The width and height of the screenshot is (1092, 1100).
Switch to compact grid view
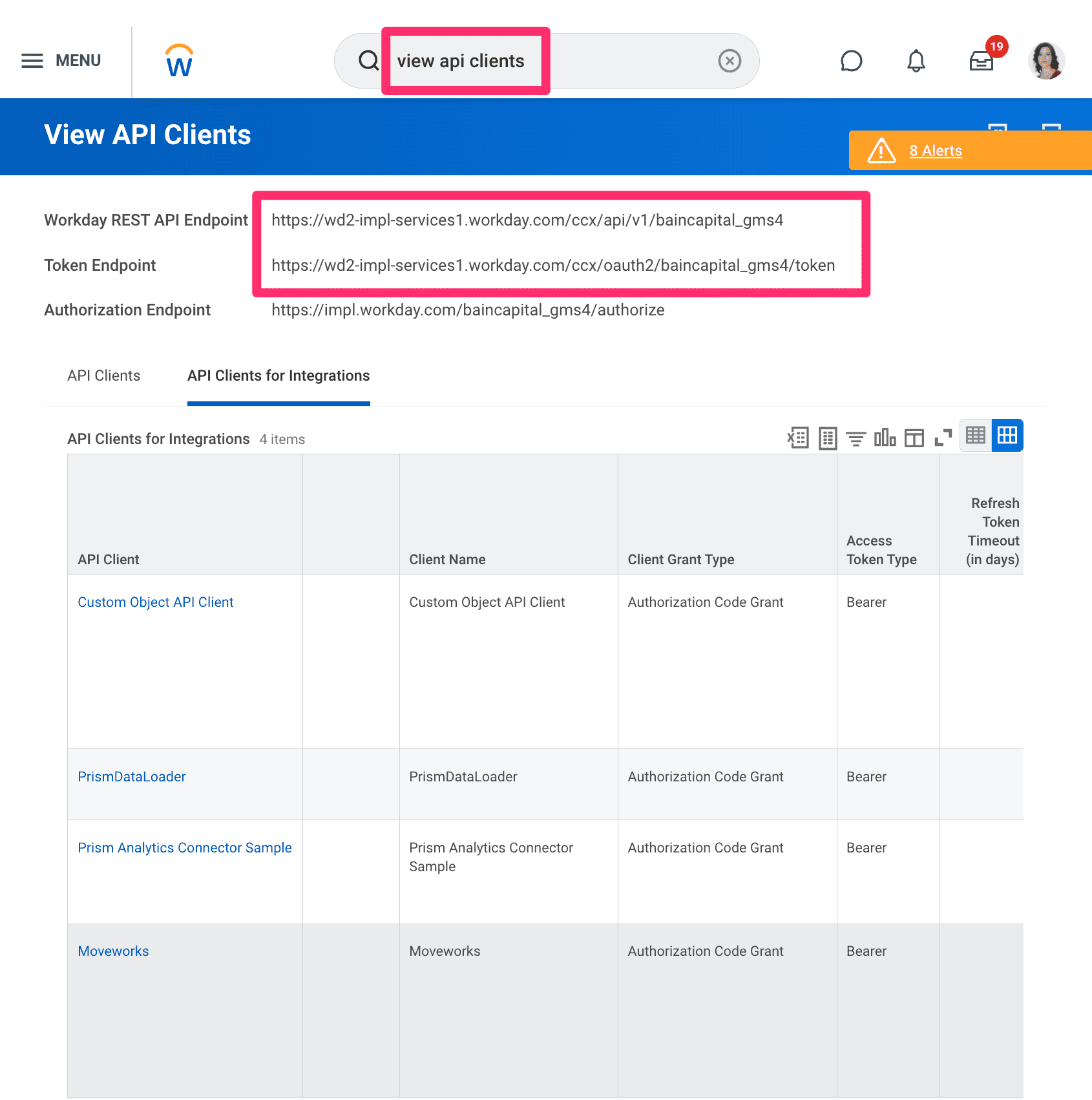[x=976, y=436]
